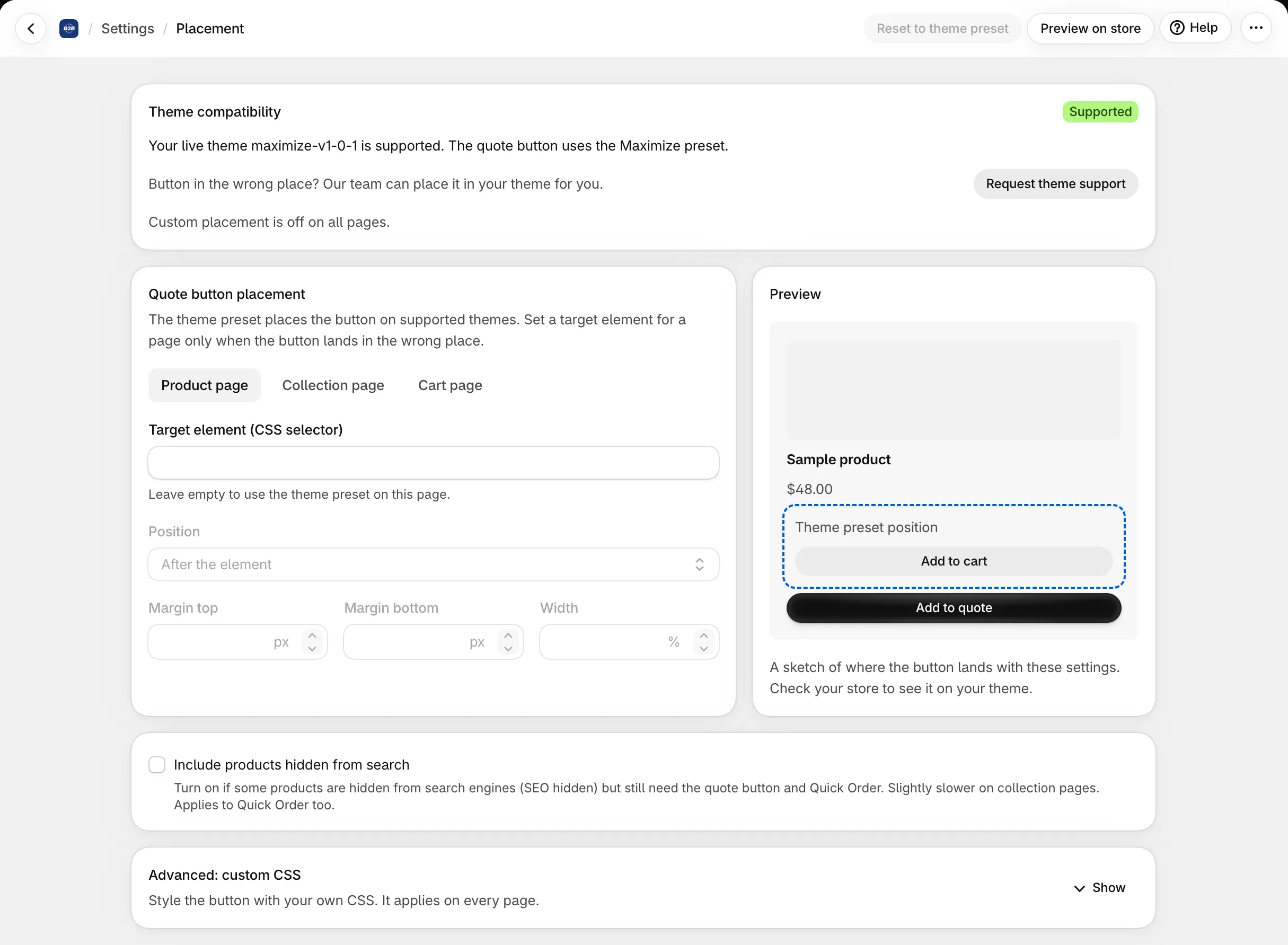
Task: Decrease the Margin top value
Action: pyautogui.click(x=312, y=649)
